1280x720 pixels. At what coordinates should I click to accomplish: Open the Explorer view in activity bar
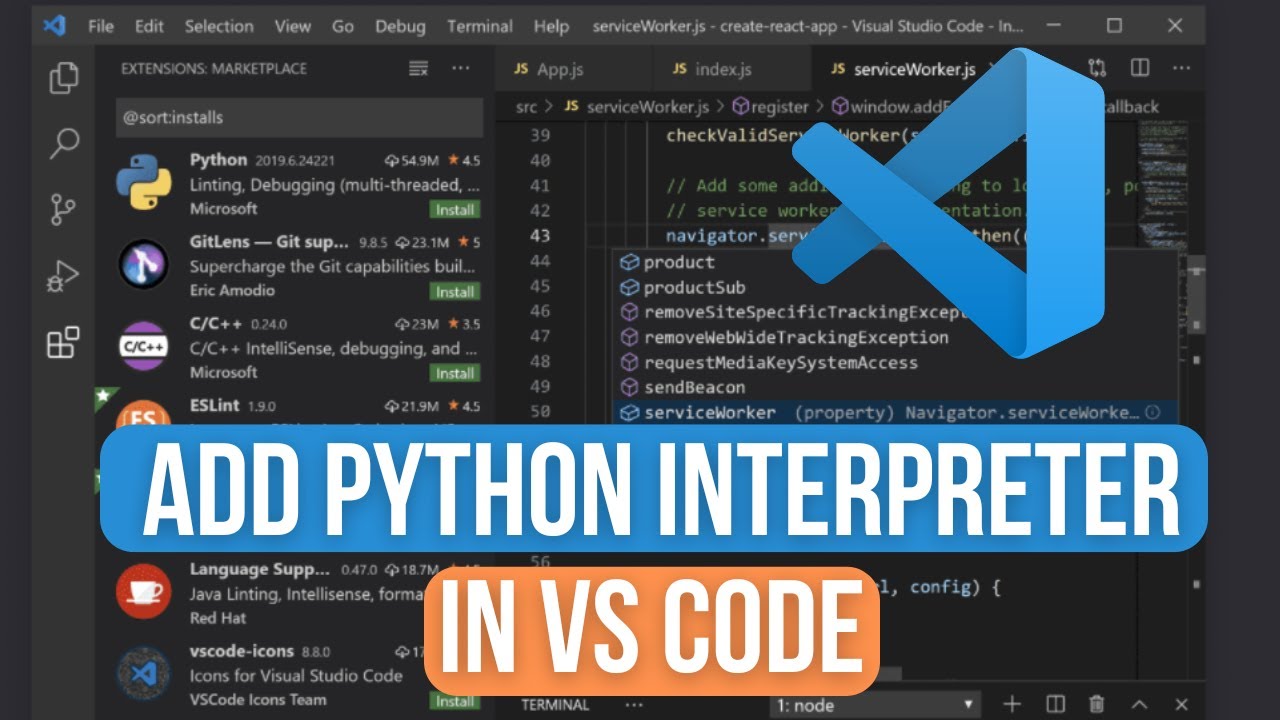click(64, 77)
